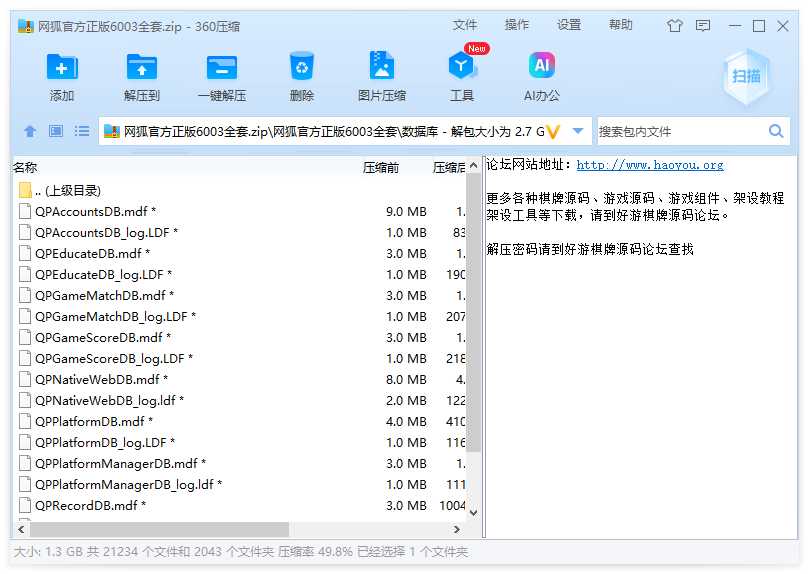809x574 pixels.
Task: Click the file icon of QPEducateDB.mdf
Action: coord(24,253)
